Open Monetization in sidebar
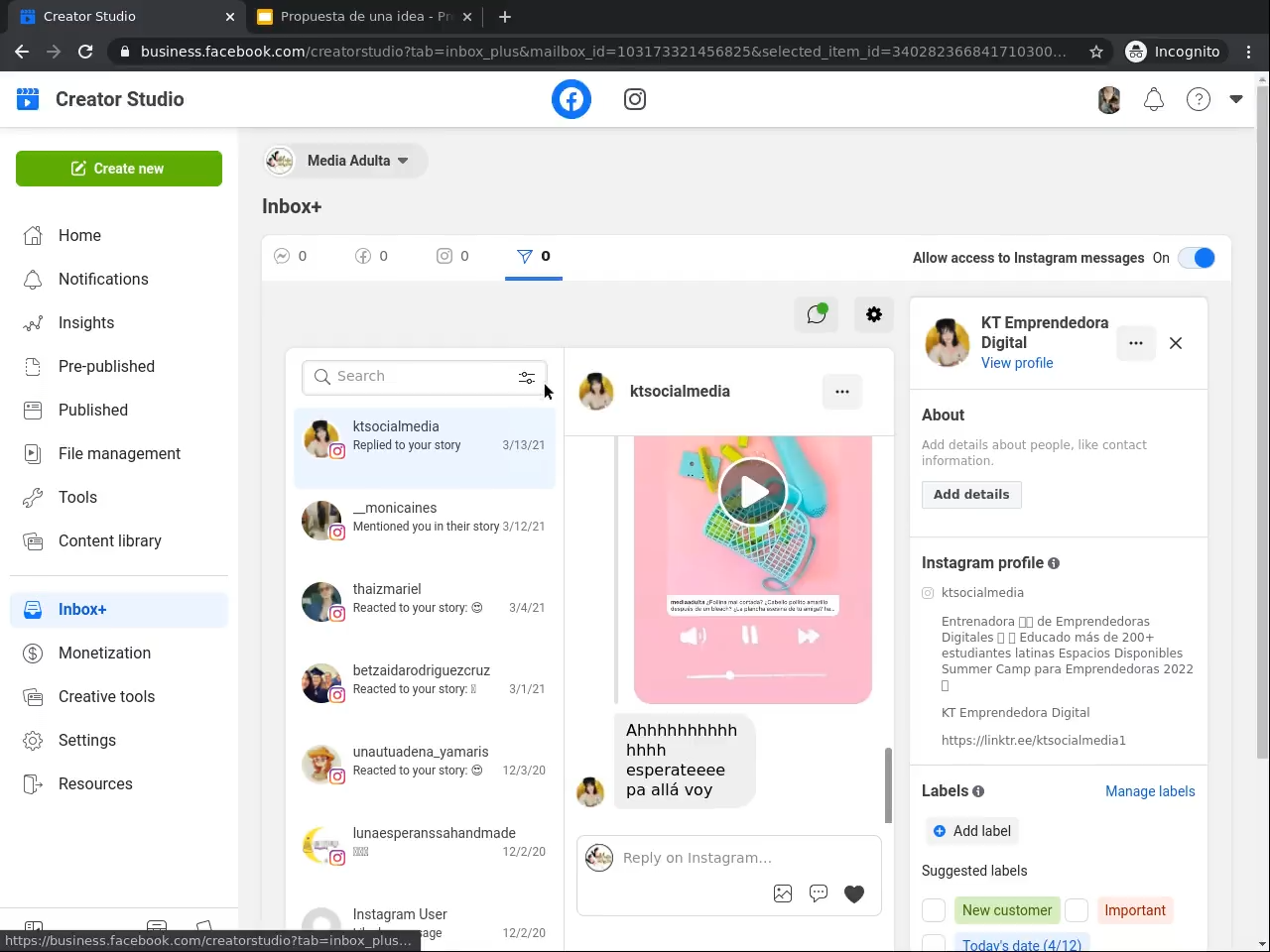Image resolution: width=1270 pixels, height=952 pixels. 119,653
